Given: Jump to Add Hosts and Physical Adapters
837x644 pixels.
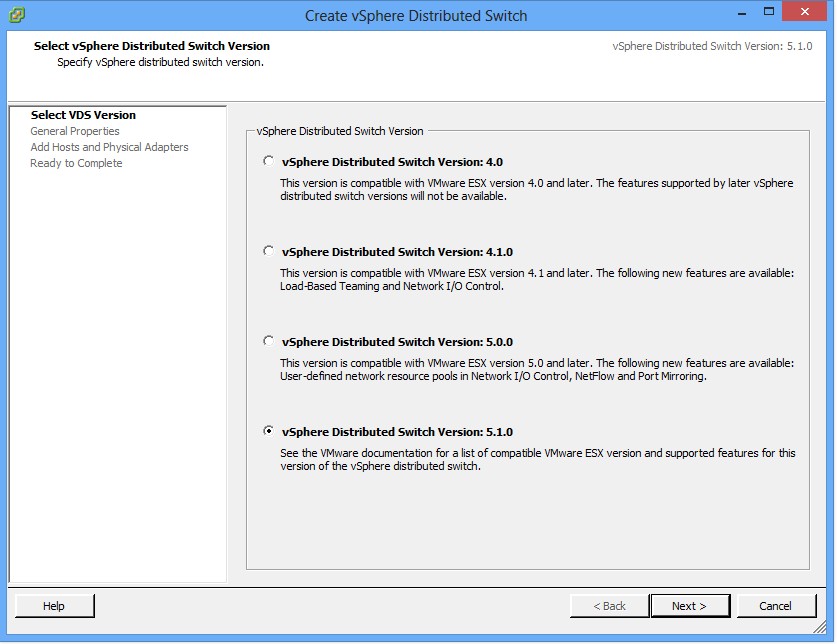Looking at the screenshot, I should coord(109,147).
